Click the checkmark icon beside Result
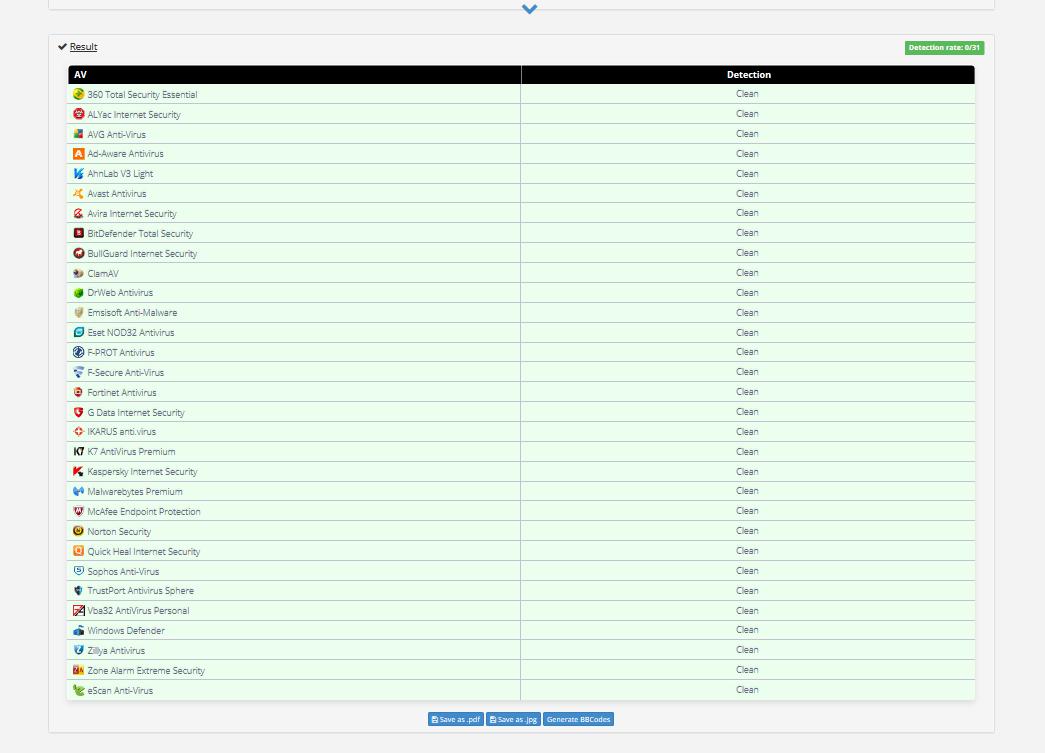This screenshot has width=1045, height=753. [x=63, y=47]
